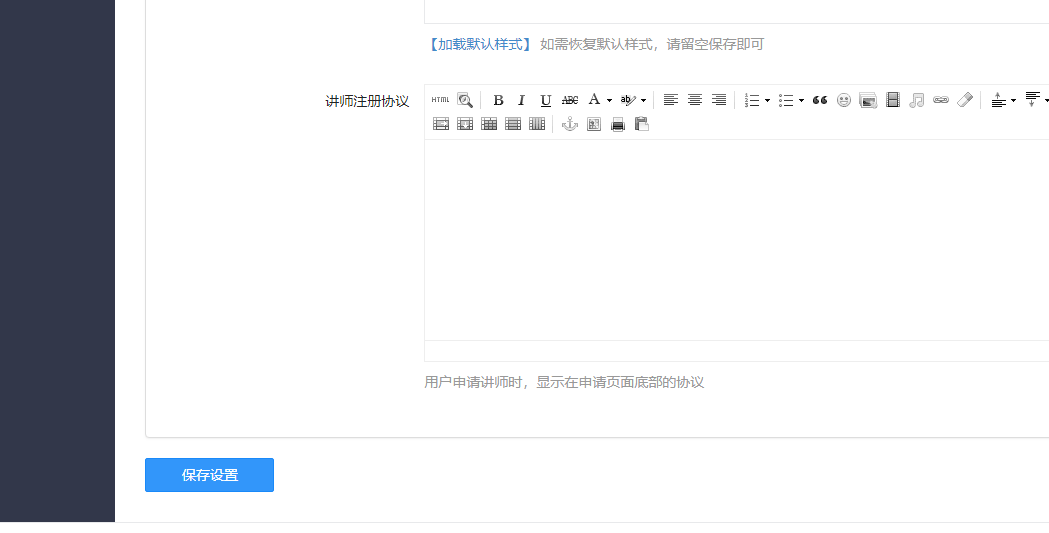Insert music audio

(917, 100)
